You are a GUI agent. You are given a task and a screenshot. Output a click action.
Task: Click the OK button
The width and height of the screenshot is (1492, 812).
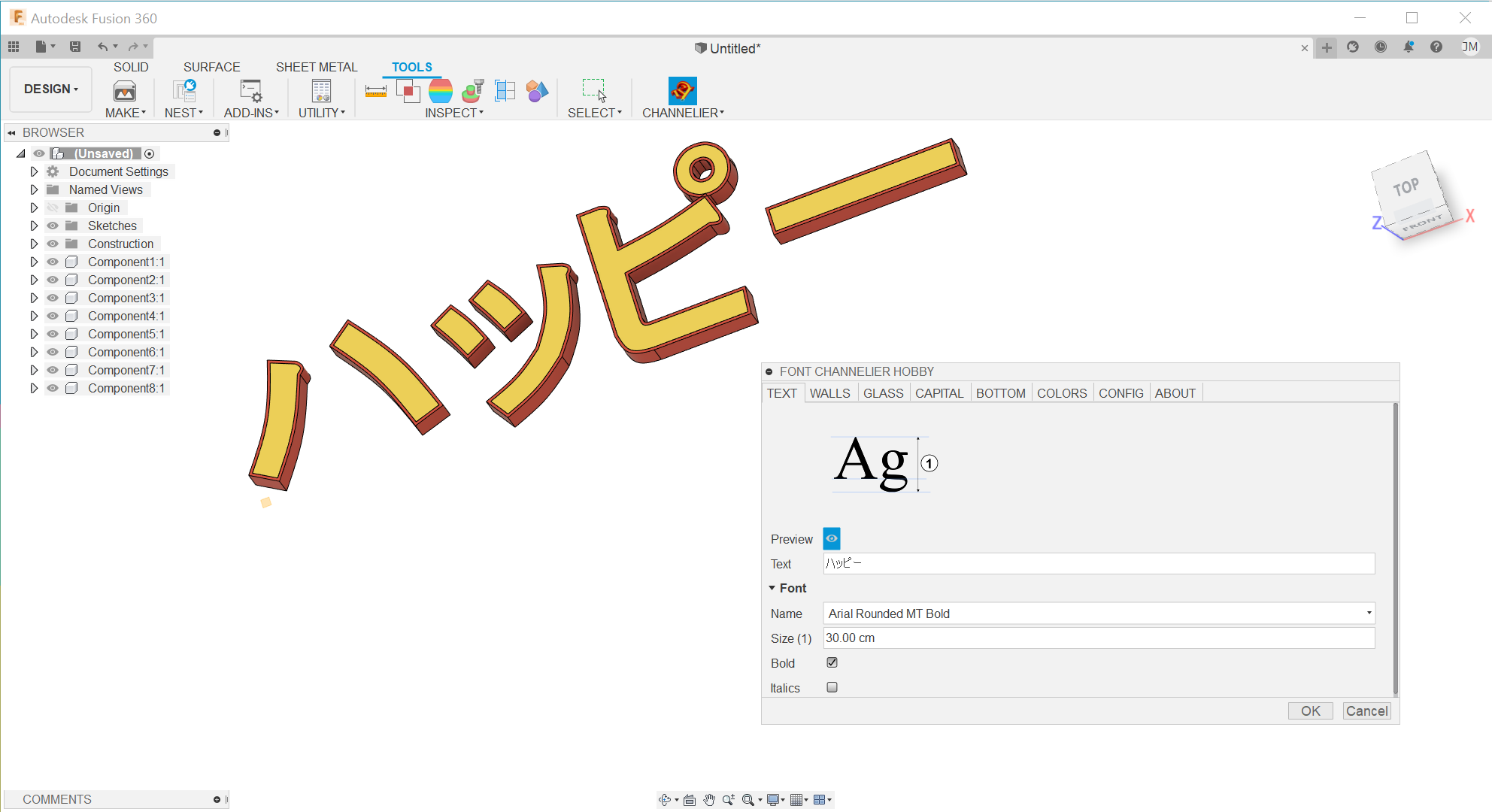[x=1310, y=710]
